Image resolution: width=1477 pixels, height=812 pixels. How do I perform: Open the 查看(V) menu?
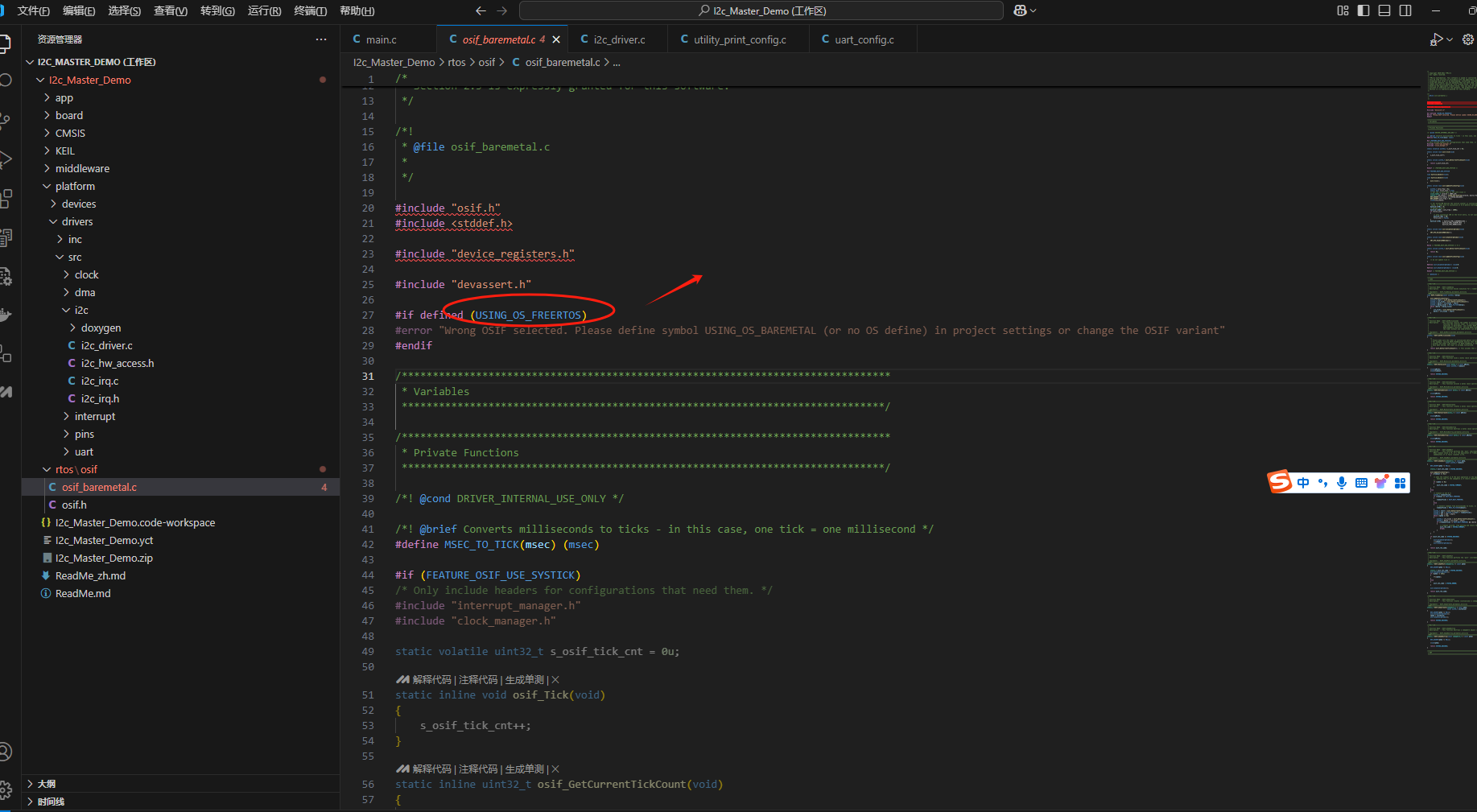[171, 10]
